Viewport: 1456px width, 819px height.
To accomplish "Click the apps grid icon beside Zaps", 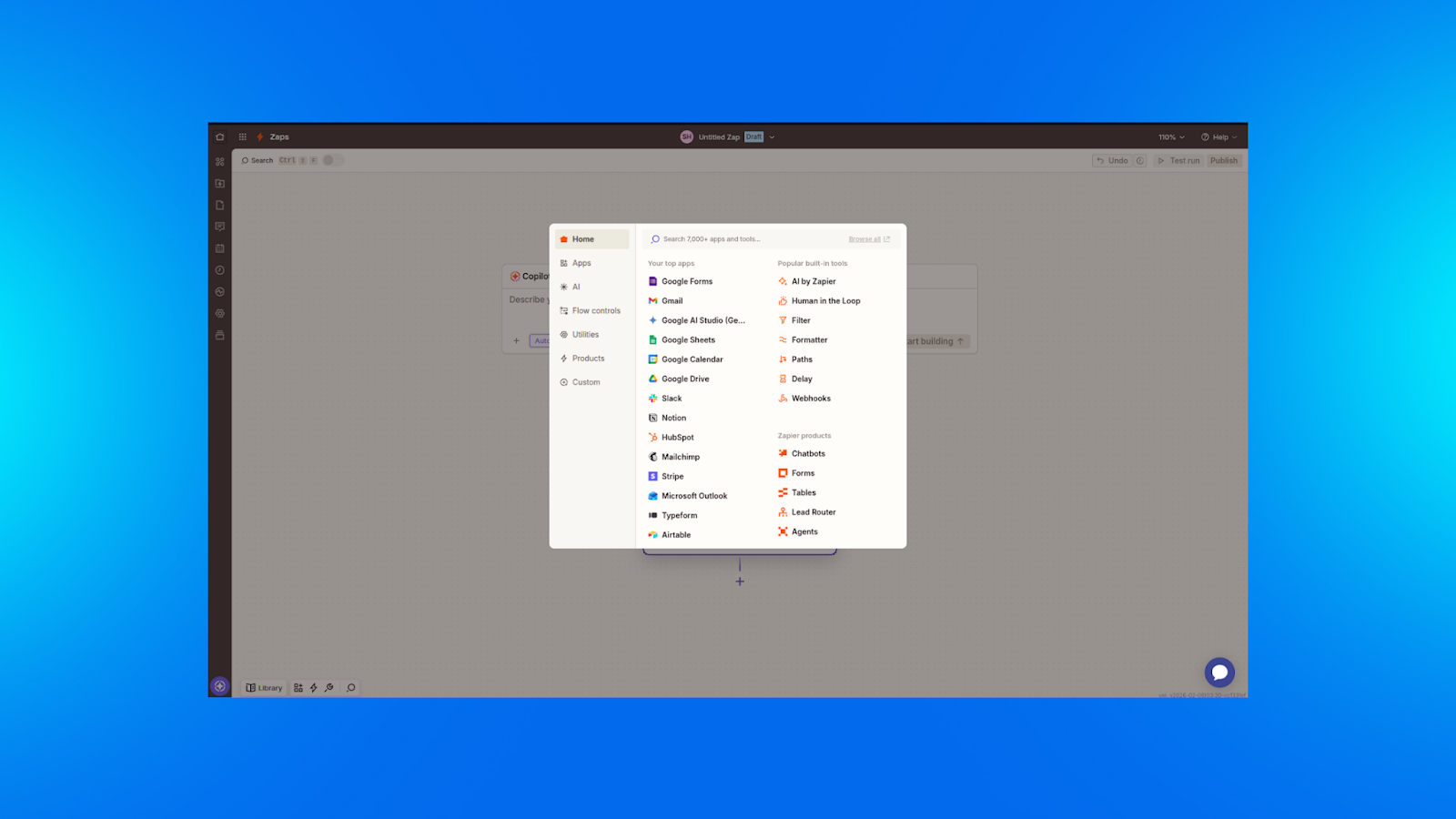I will [x=243, y=137].
